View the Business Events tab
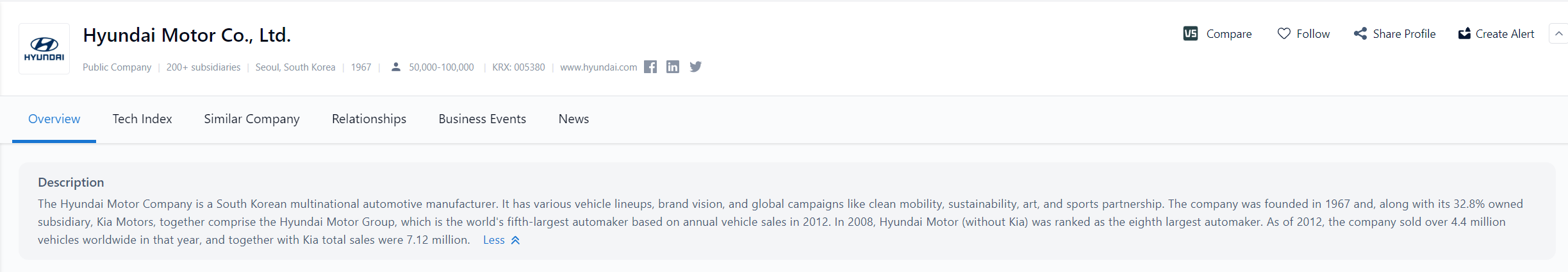Image resolution: width=1568 pixels, height=272 pixels. point(482,119)
